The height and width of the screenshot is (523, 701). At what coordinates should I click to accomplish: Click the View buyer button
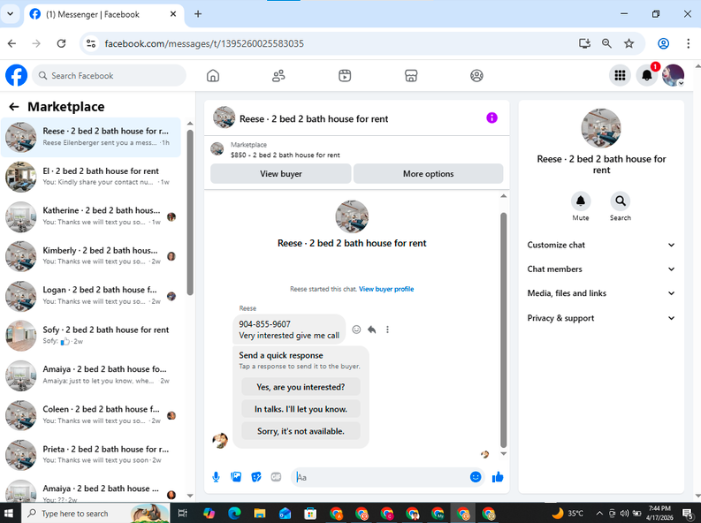[281, 173]
